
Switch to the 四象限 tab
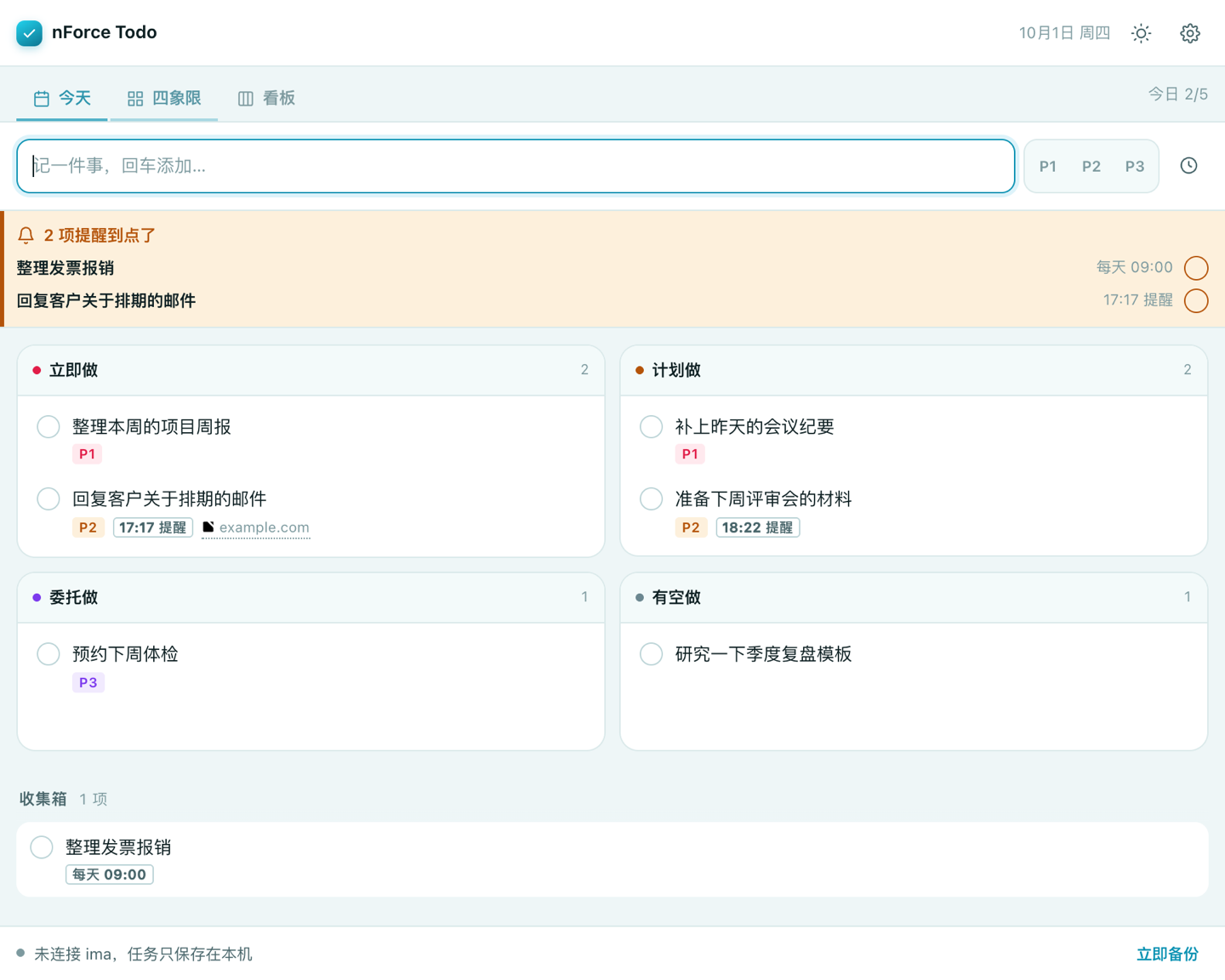[164, 98]
